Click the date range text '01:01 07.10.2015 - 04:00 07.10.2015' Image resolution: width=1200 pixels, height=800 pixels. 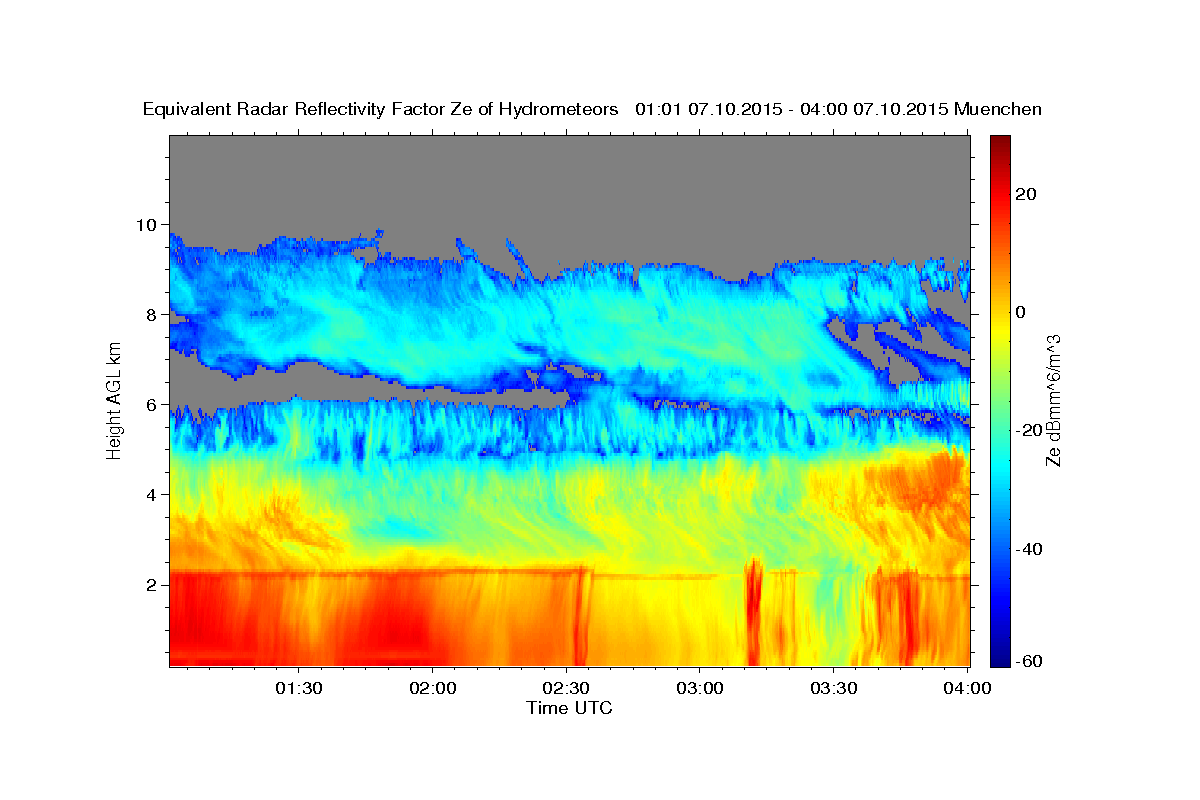click(x=792, y=110)
